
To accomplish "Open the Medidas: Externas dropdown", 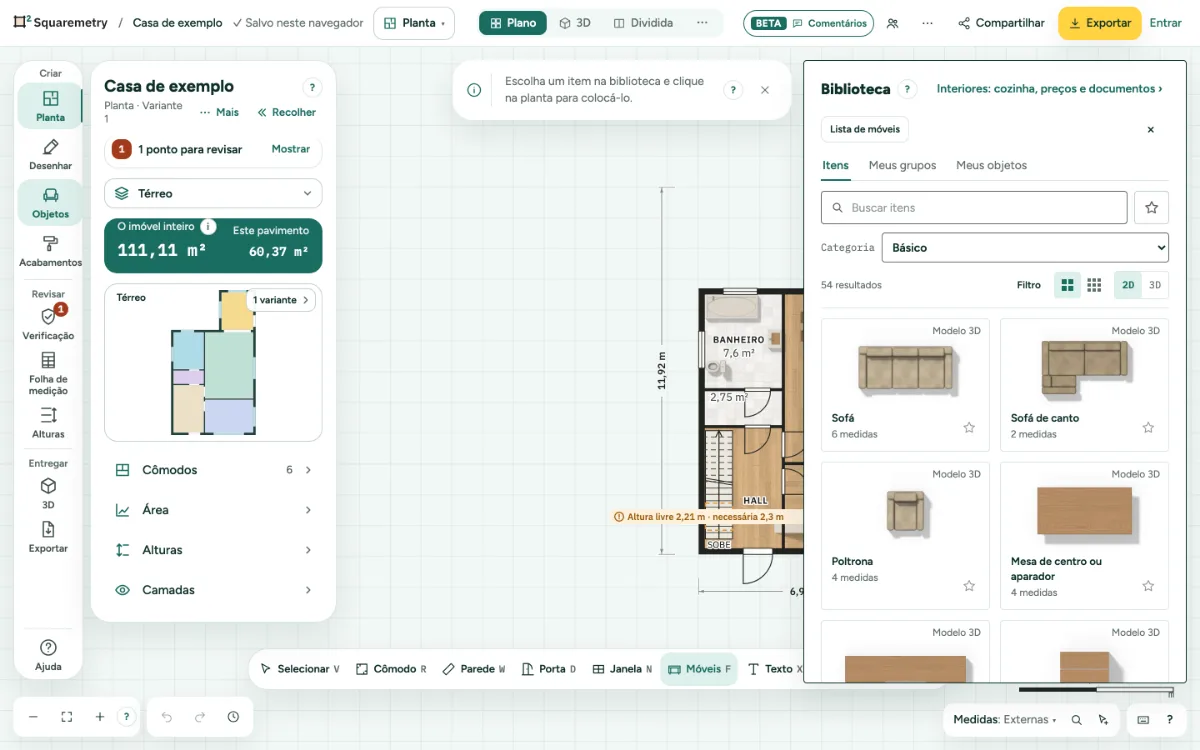I will coord(1004,719).
